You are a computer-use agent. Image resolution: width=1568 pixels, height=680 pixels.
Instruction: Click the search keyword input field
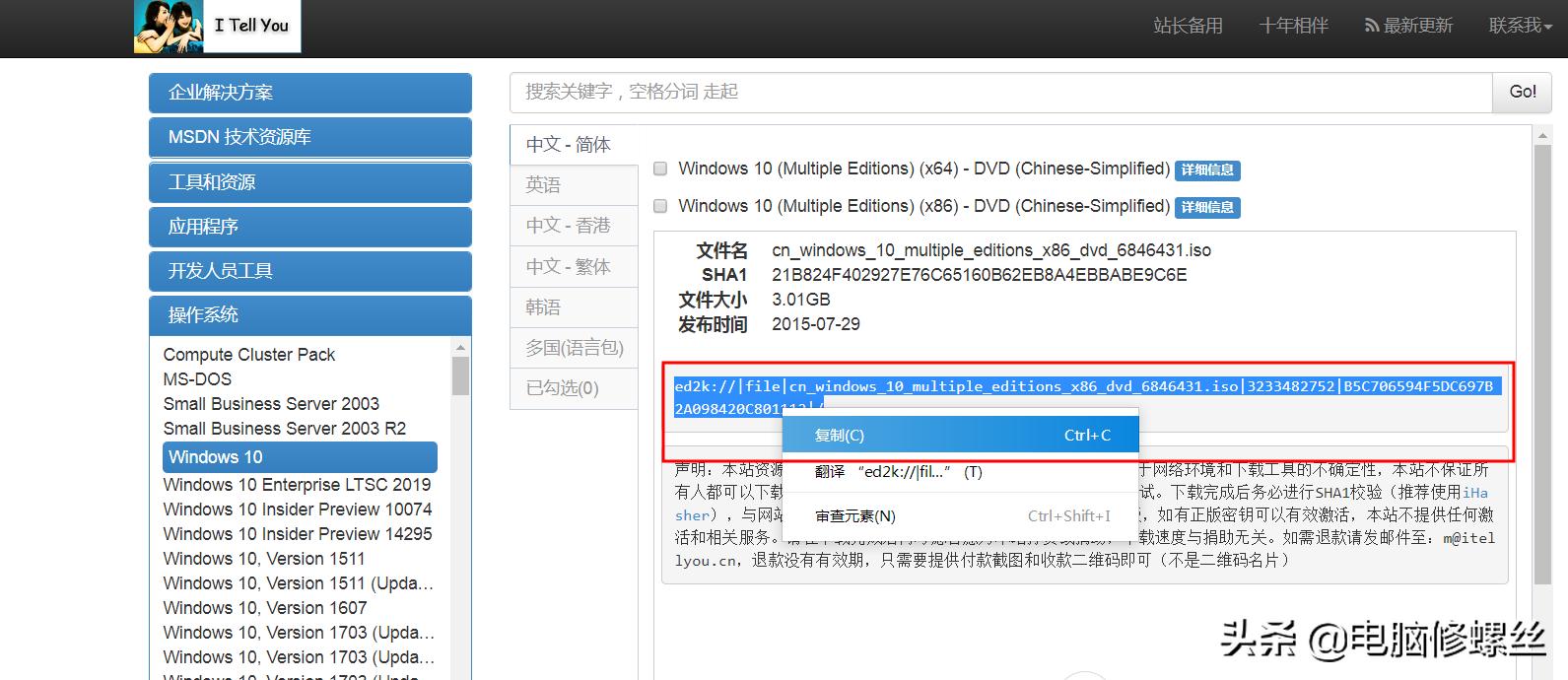tap(1001, 92)
